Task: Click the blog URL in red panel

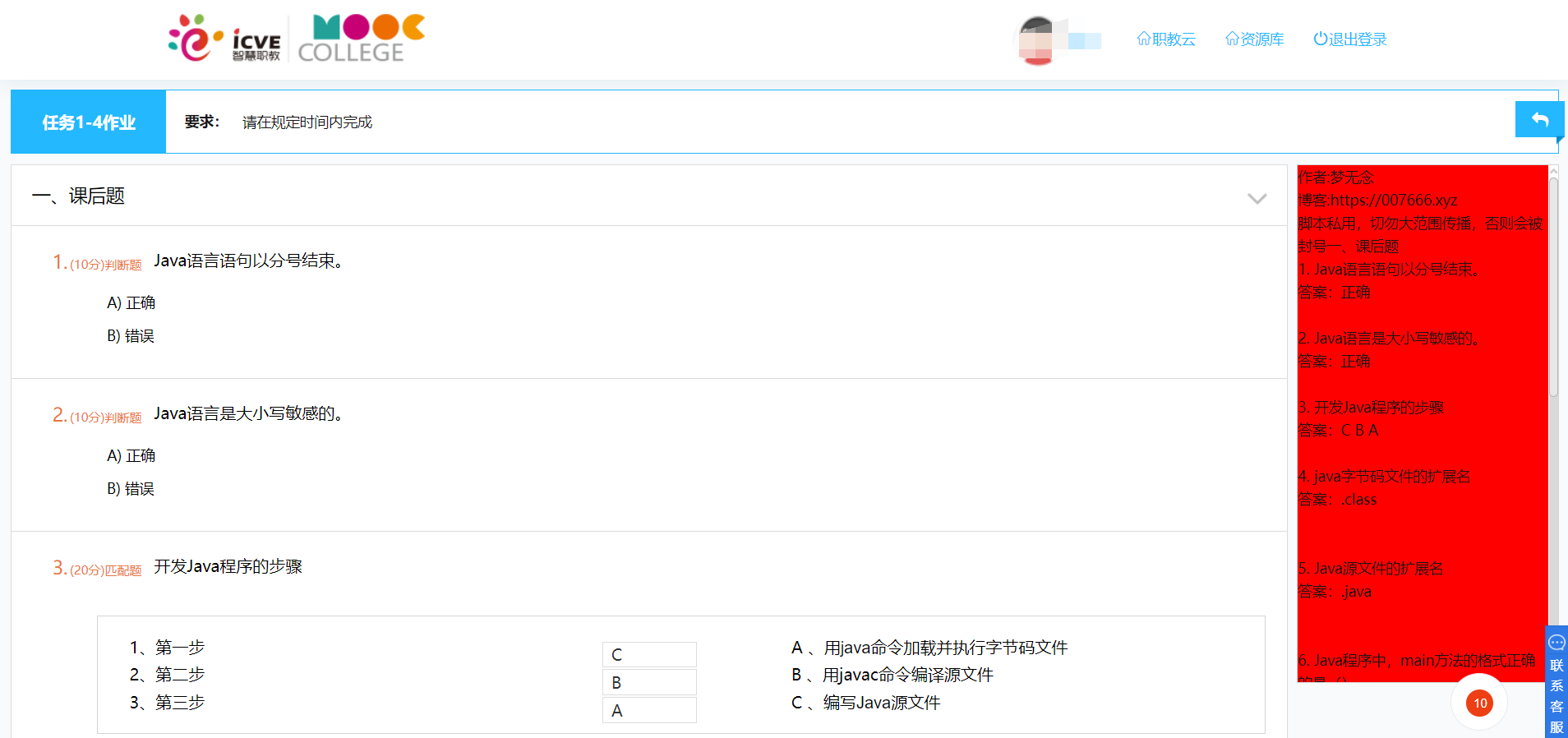Action: [1394, 200]
